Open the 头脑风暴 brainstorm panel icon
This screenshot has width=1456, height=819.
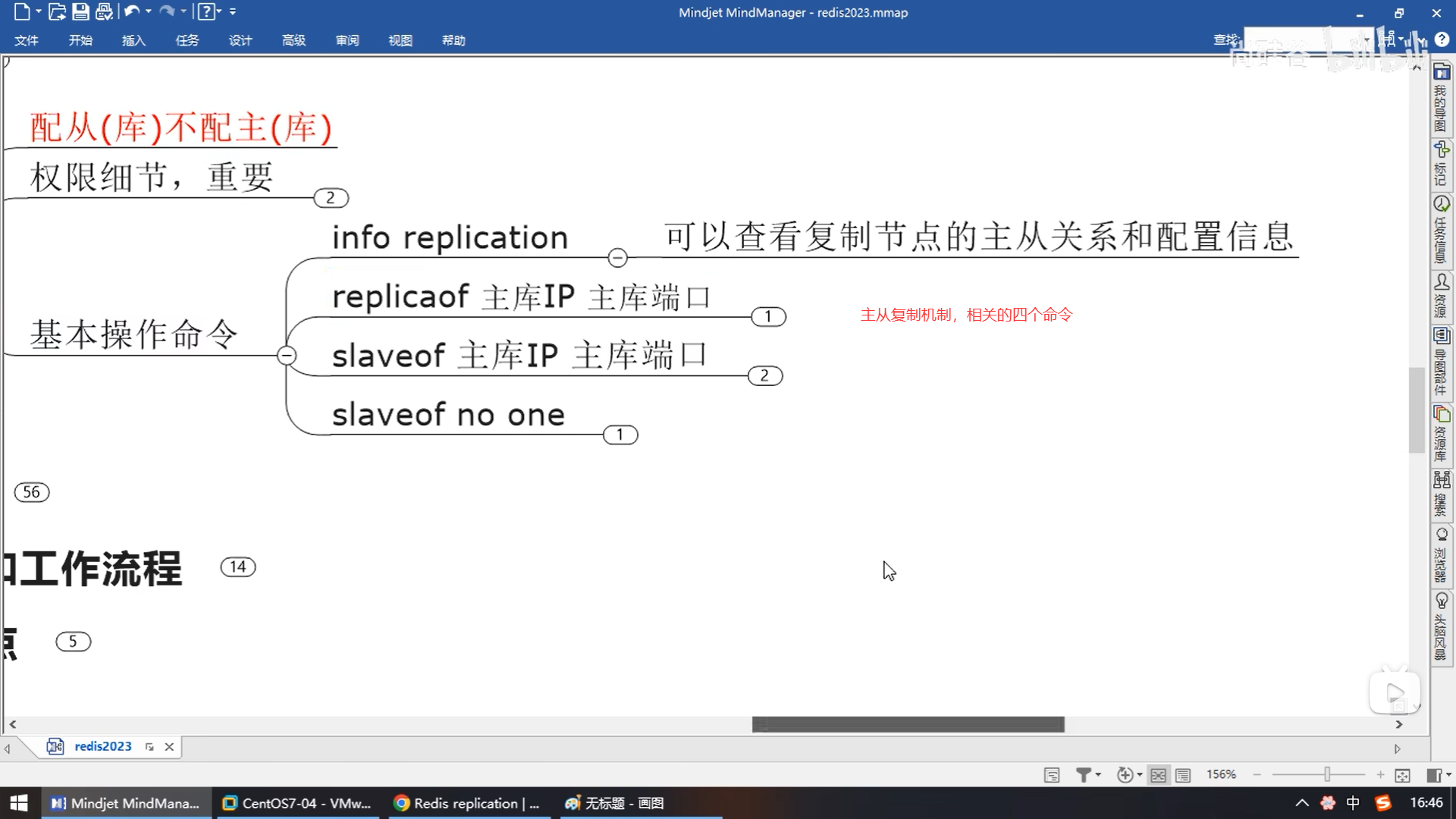tap(1441, 626)
